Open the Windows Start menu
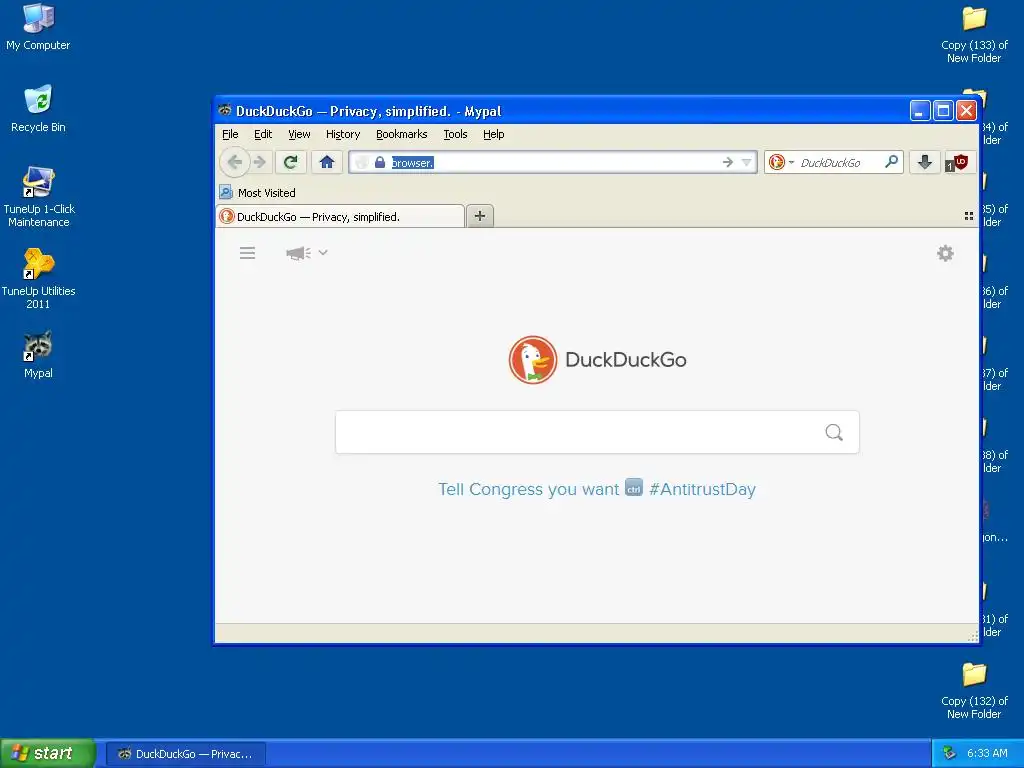This screenshot has width=1024, height=768. pos(48,753)
